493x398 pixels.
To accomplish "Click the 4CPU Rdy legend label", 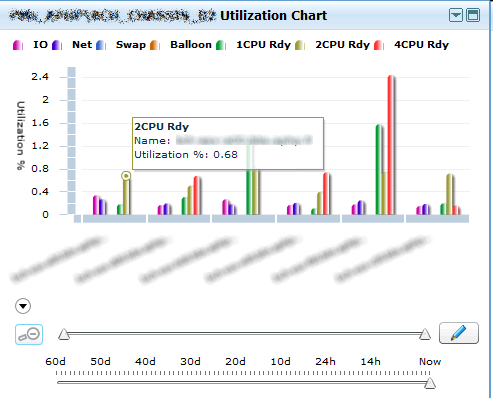I will click(x=421, y=45).
